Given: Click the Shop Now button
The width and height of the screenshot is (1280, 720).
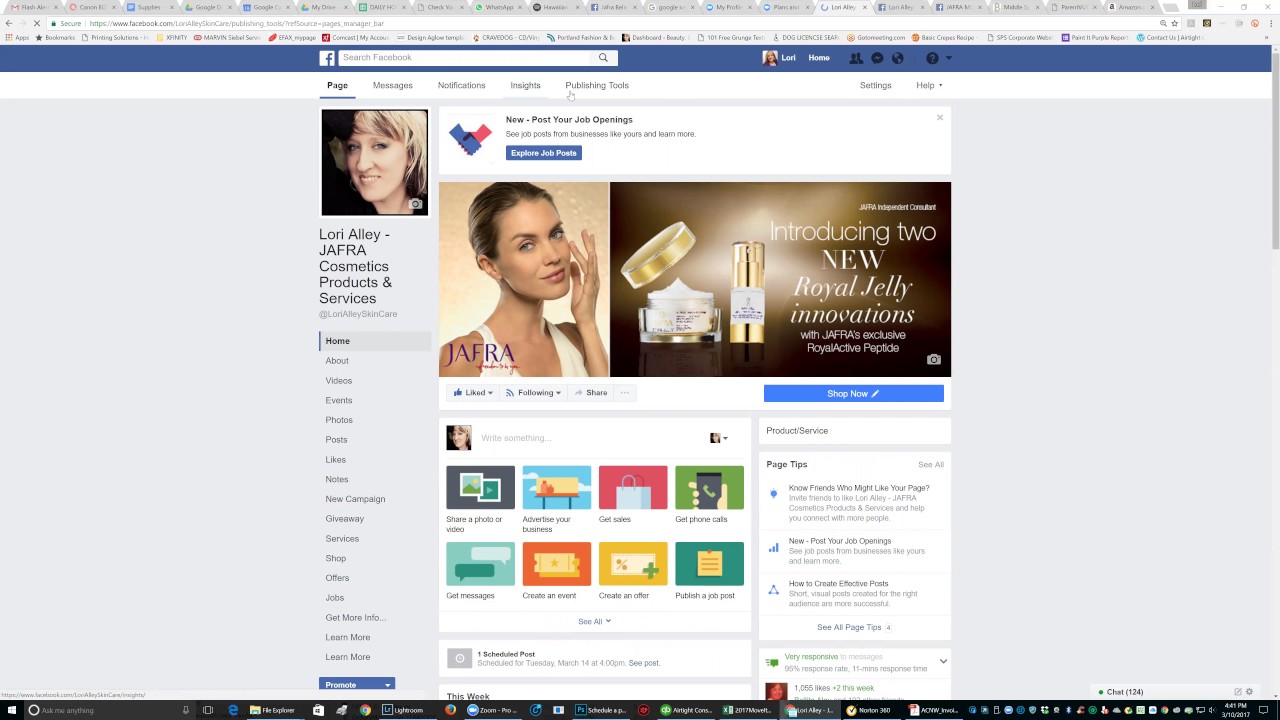Looking at the screenshot, I should tap(853, 393).
